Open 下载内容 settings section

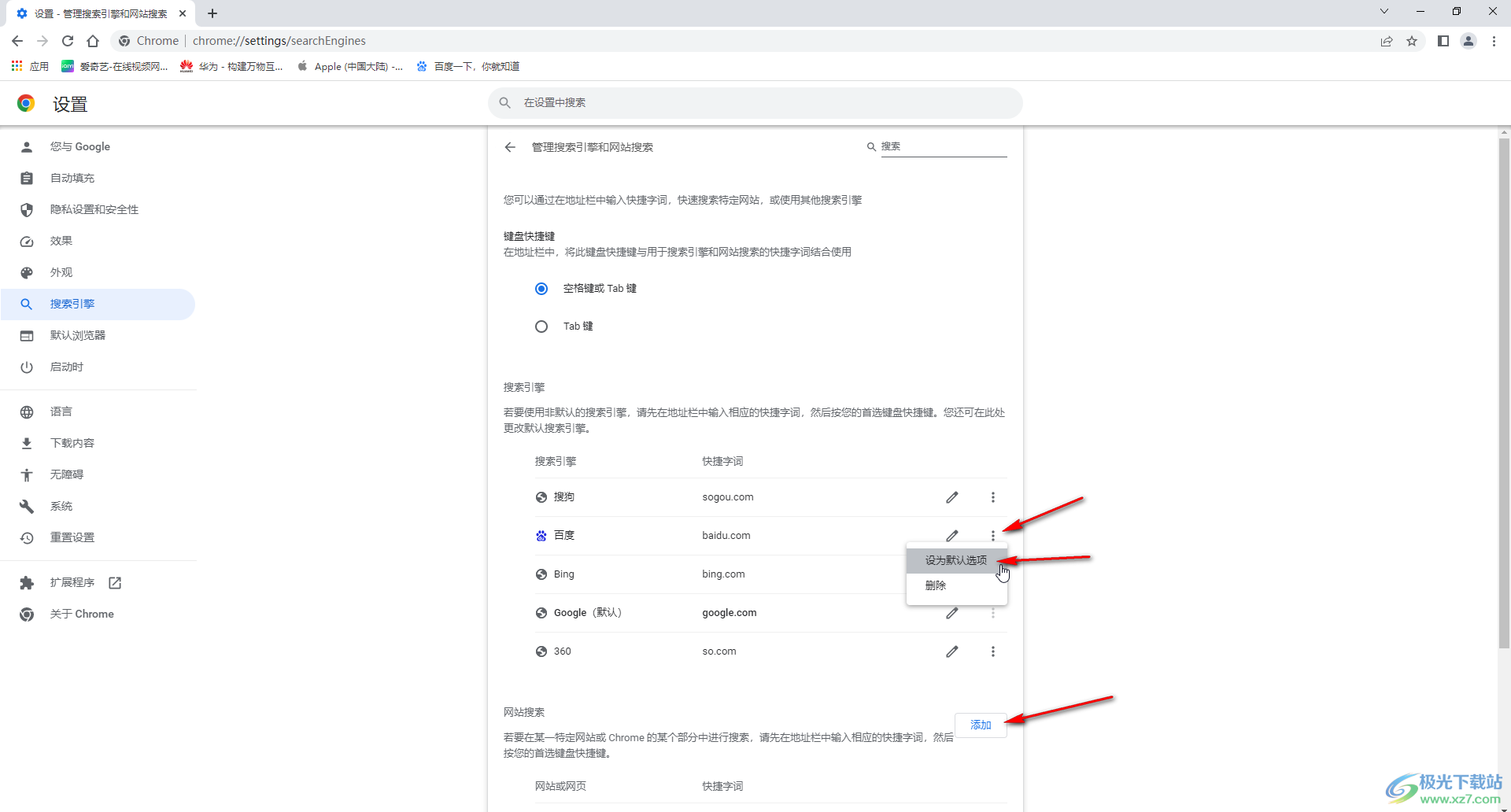[x=98, y=443]
